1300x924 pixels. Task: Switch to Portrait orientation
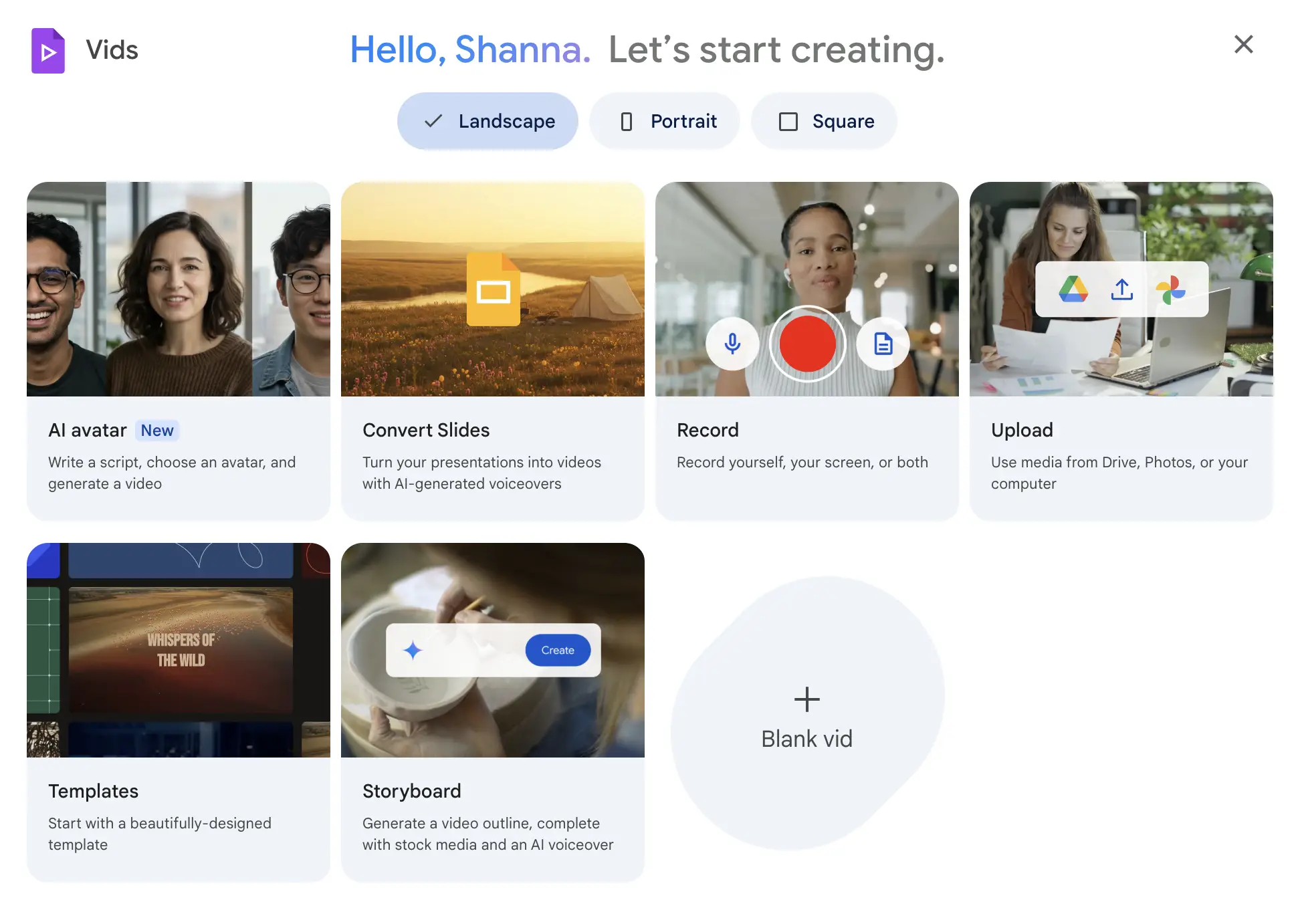665,121
